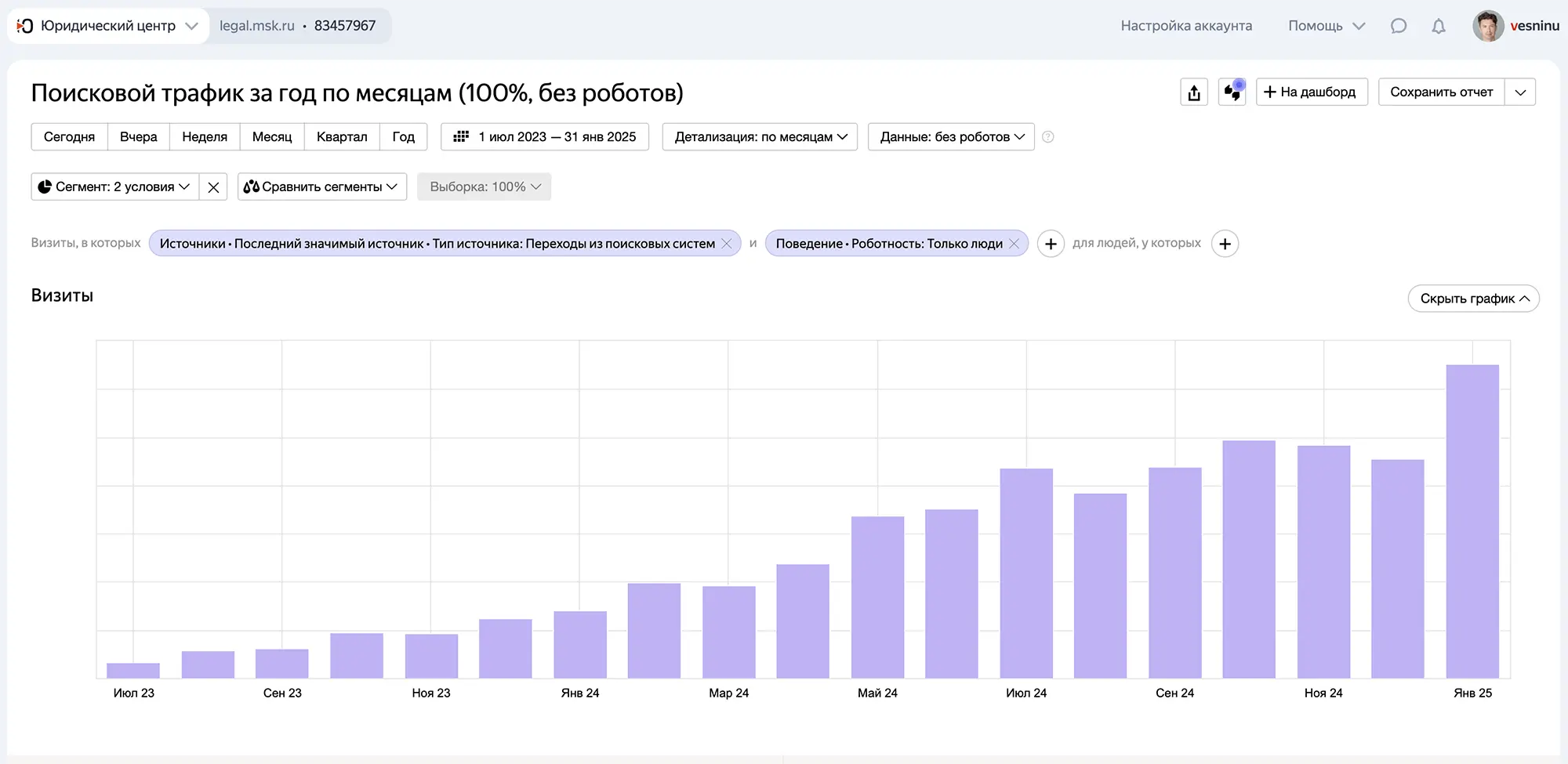The height and width of the screenshot is (764, 1568).
Task: Open the date range picker field
Action: 545,137
